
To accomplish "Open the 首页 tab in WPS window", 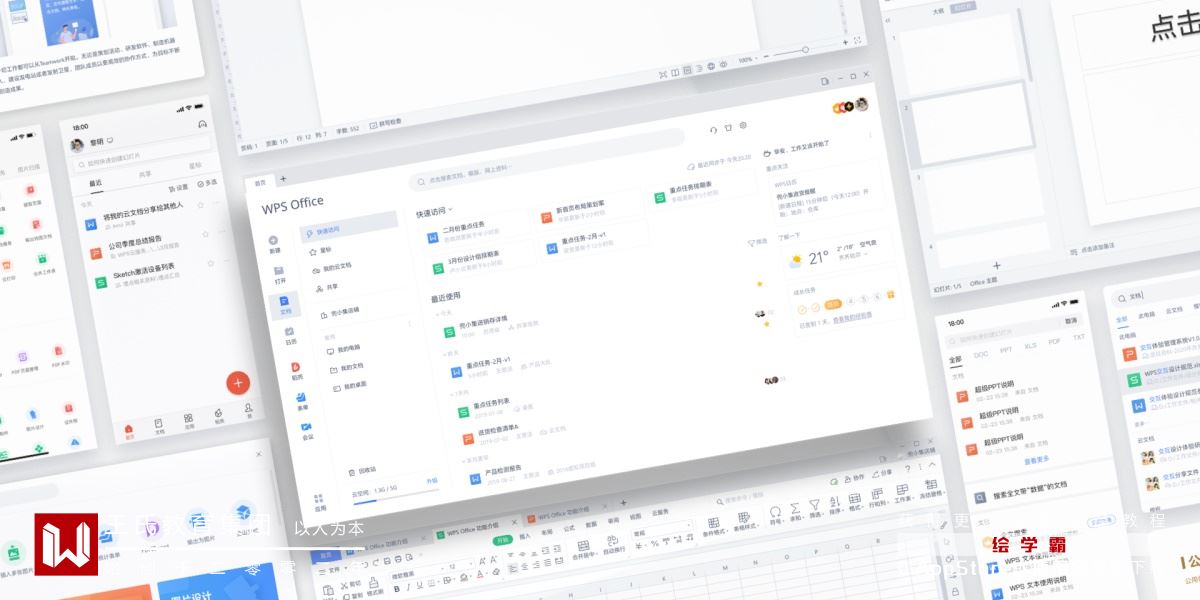I will pyautogui.click(x=260, y=182).
